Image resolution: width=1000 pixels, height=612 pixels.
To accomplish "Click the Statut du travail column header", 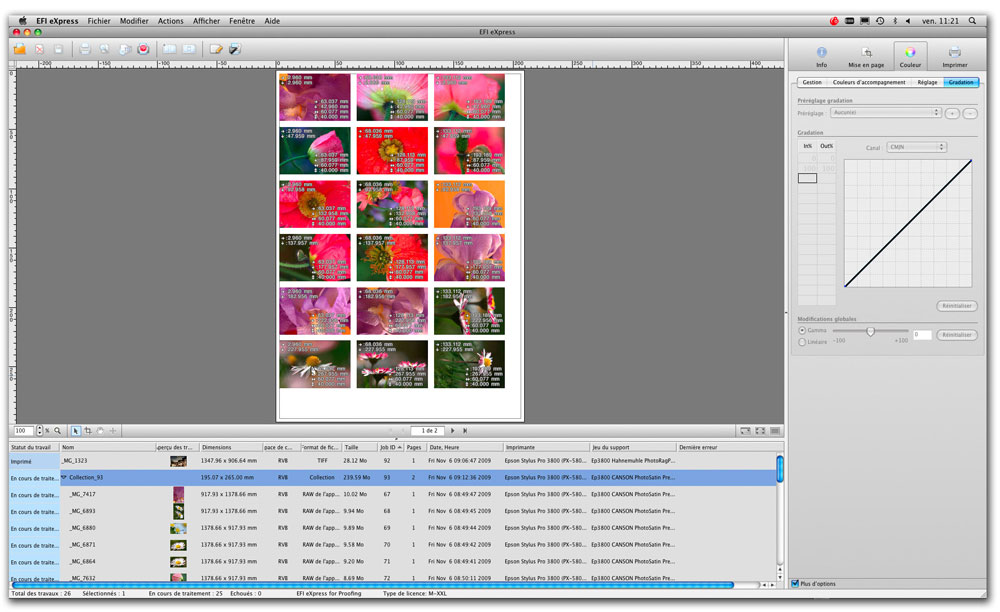I will (34, 448).
